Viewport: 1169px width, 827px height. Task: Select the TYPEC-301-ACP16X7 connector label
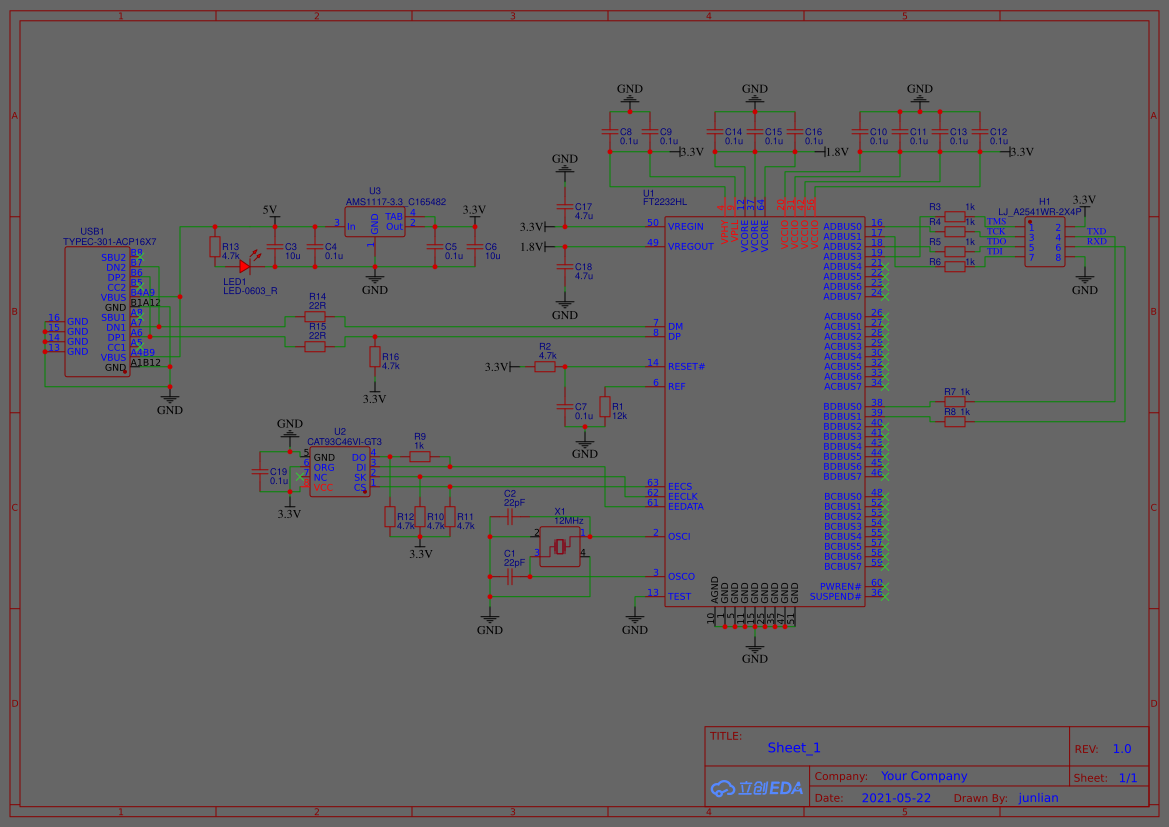pos(110,242)
